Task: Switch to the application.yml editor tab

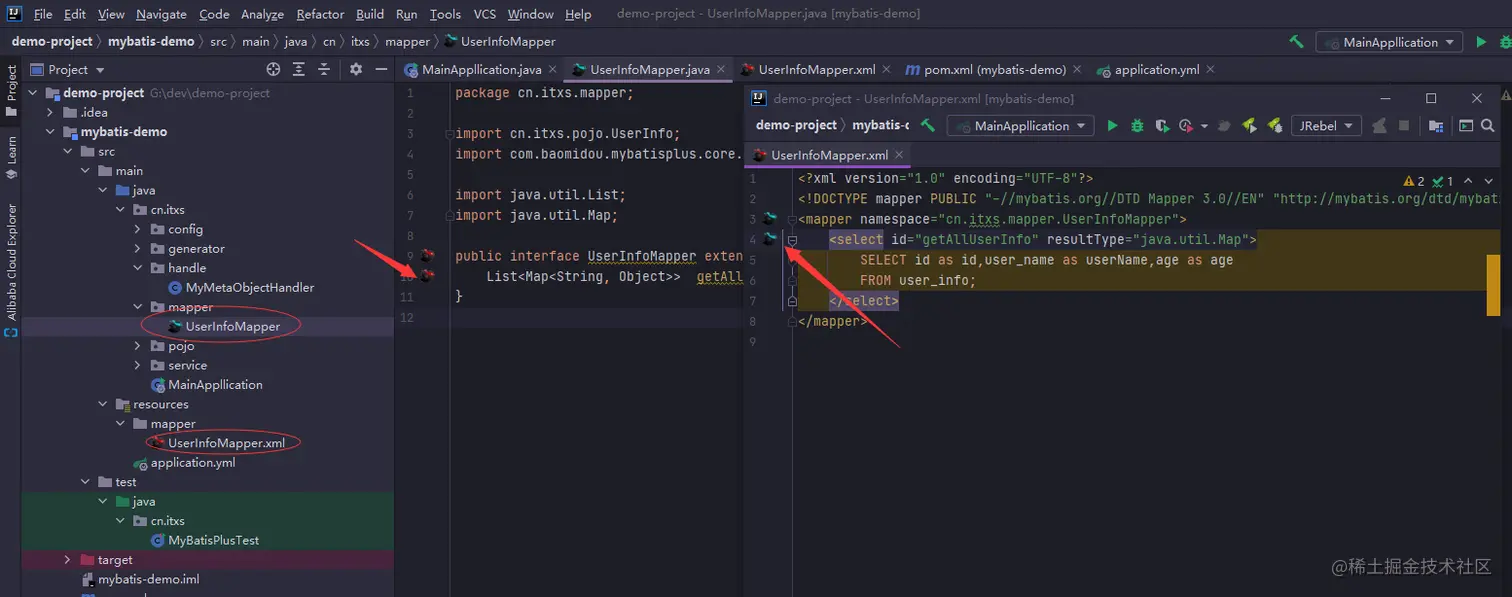Action: tap(1156, 70)
